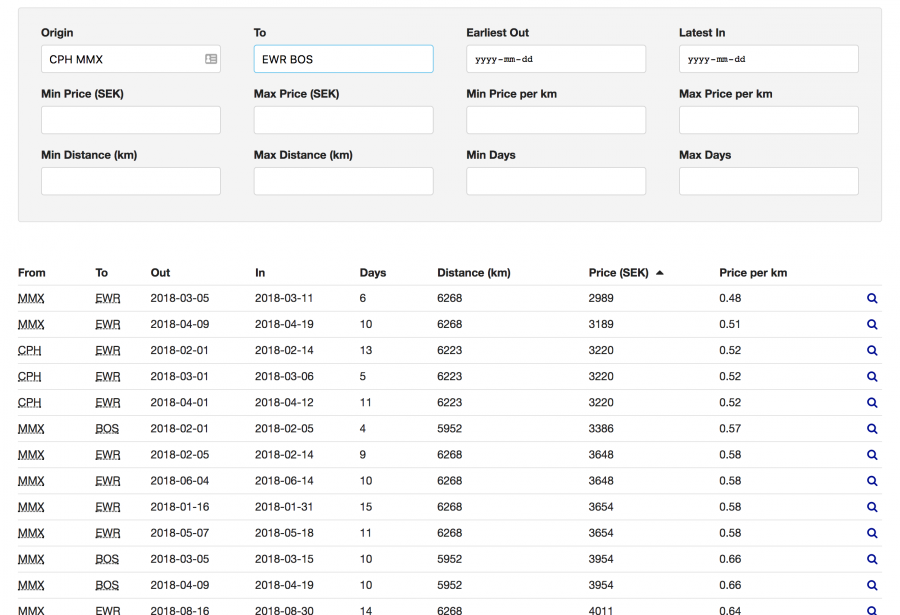900x615 pixels.
Task: Click the BOS destination code on 2018-02-01 row
Action: point(107,429)
